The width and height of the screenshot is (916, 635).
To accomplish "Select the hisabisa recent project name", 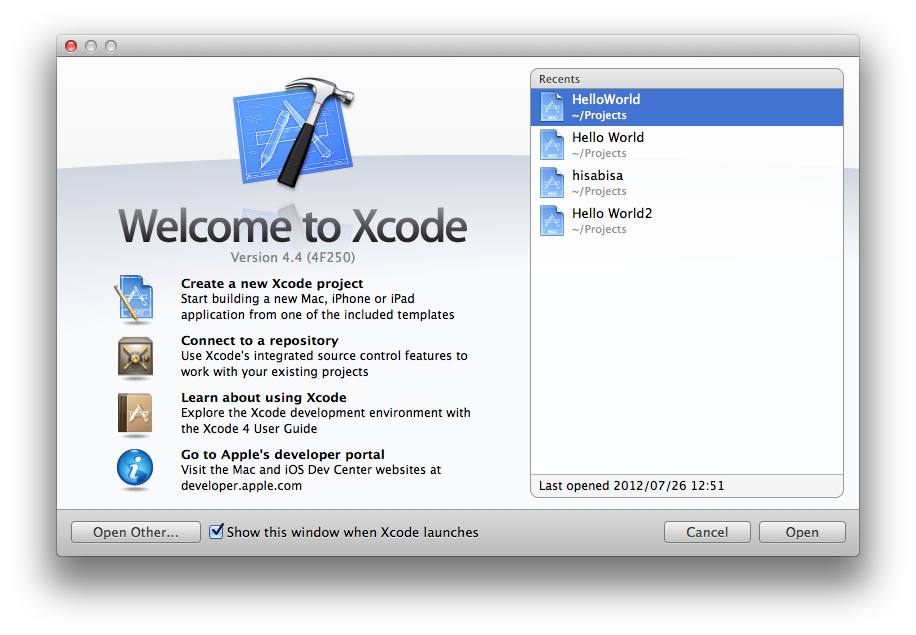I will pyautogui.click(x=597, y=176).
